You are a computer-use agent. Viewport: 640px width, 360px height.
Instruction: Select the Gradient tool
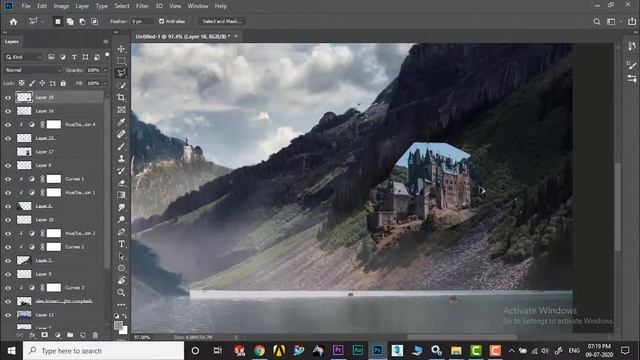121,195
